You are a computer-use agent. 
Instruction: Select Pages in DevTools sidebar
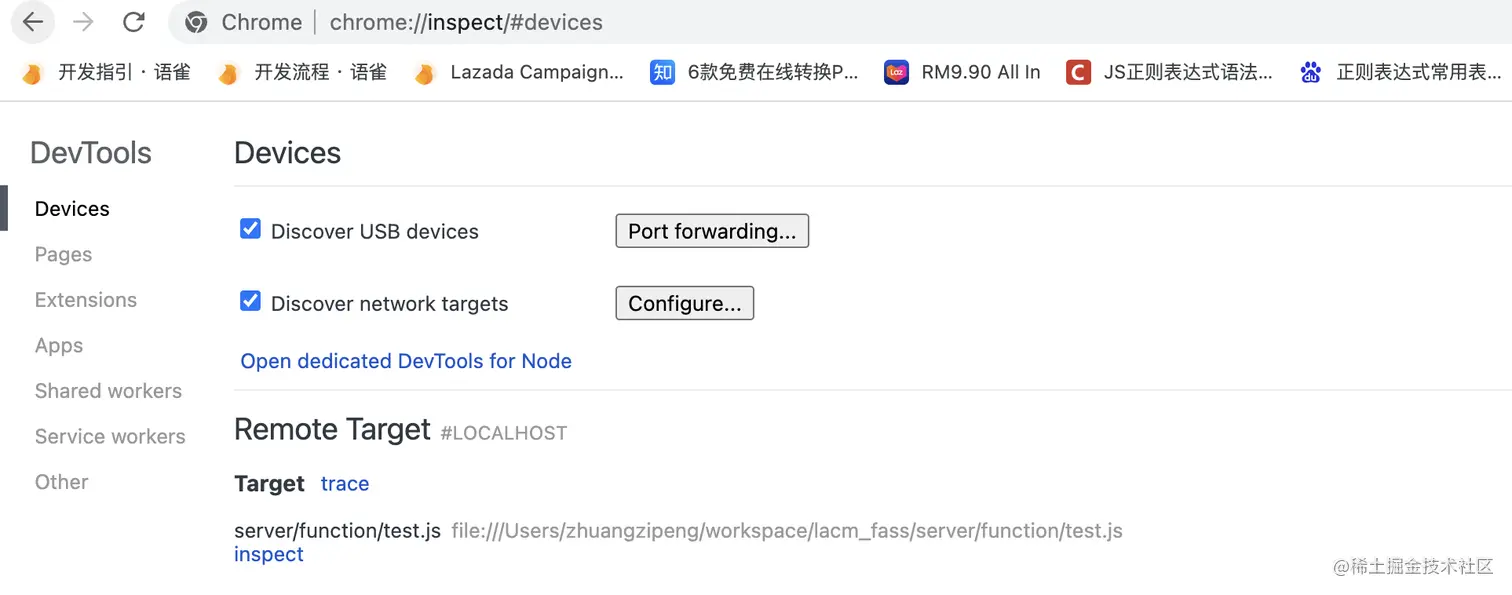pyautogui.click(x=63, y=254)
